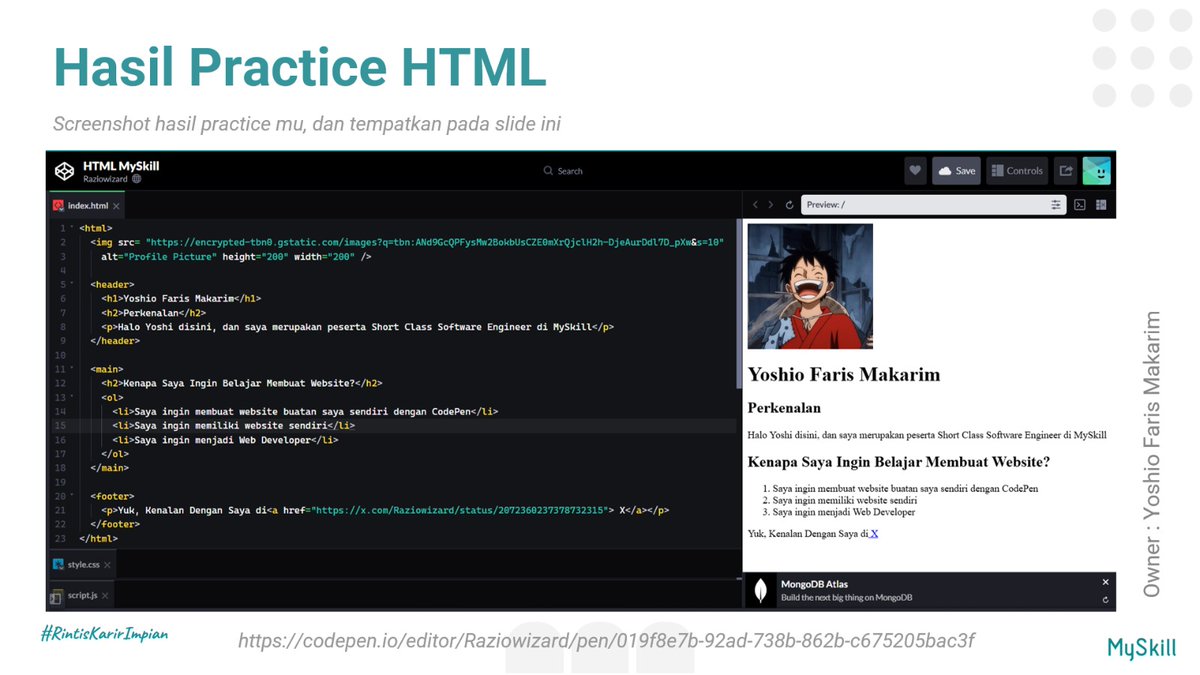Screen dimensions: 1200x675
Task: Click the JS file icon on script.js tab
Action: pyautogui.click(x=58, y=595)
